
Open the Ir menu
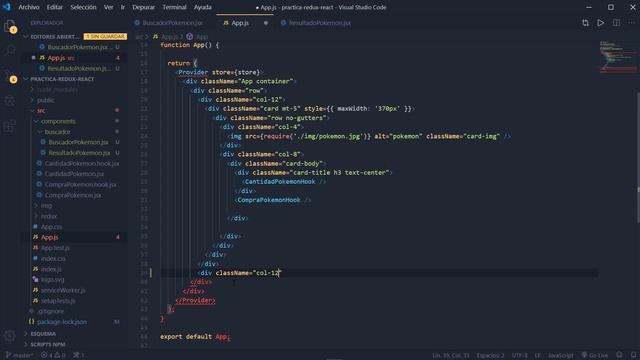[x=122, y=7]
